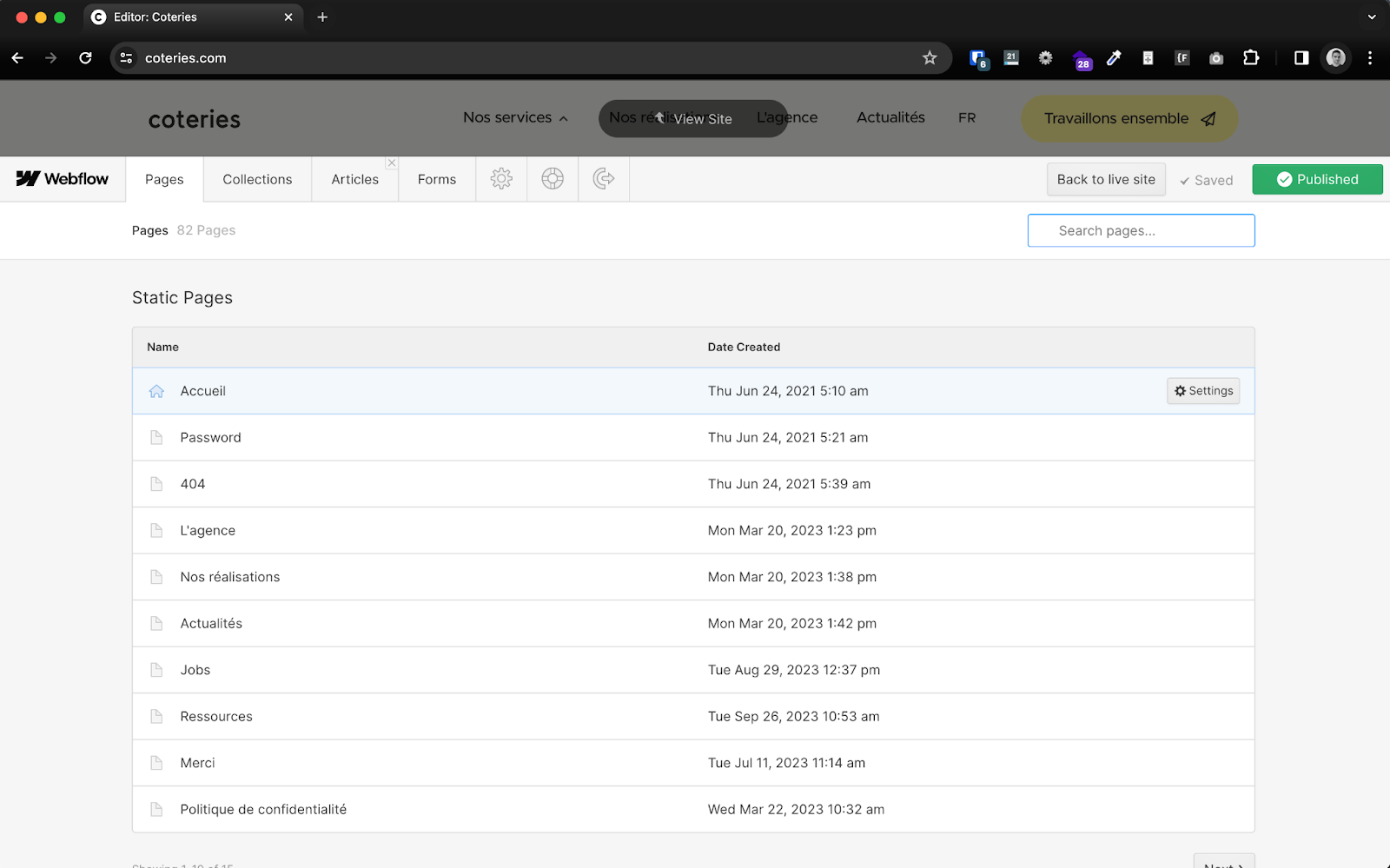Click the Nos réalisations page file icon
This screenshot has width=1390, height=868.
pyautogui.click(x=156, y=577)
